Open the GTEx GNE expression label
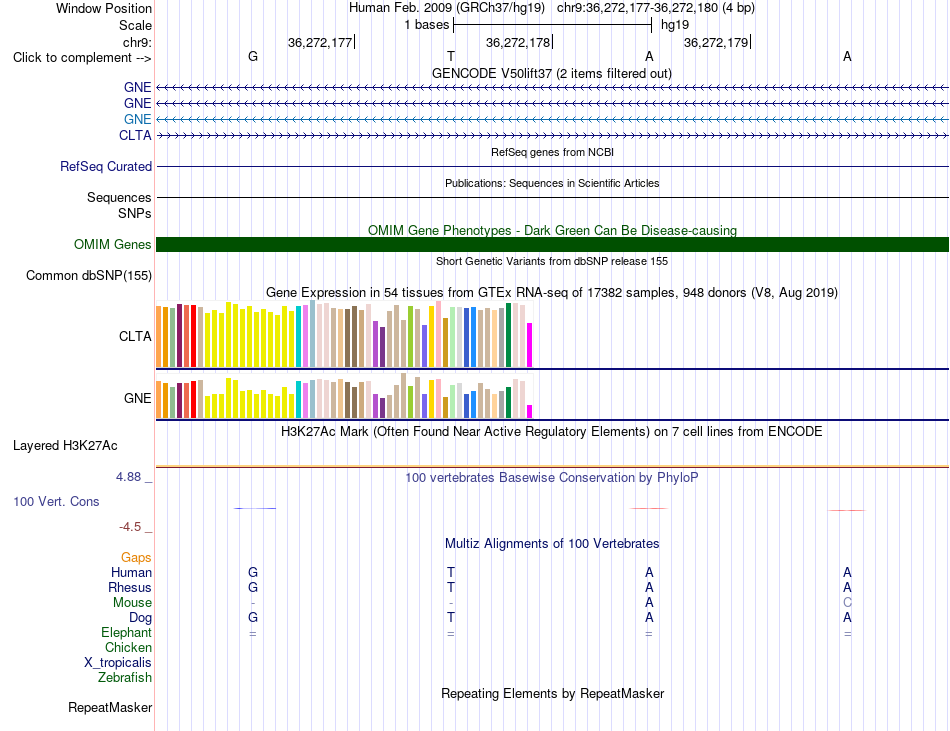 point(138,398)
